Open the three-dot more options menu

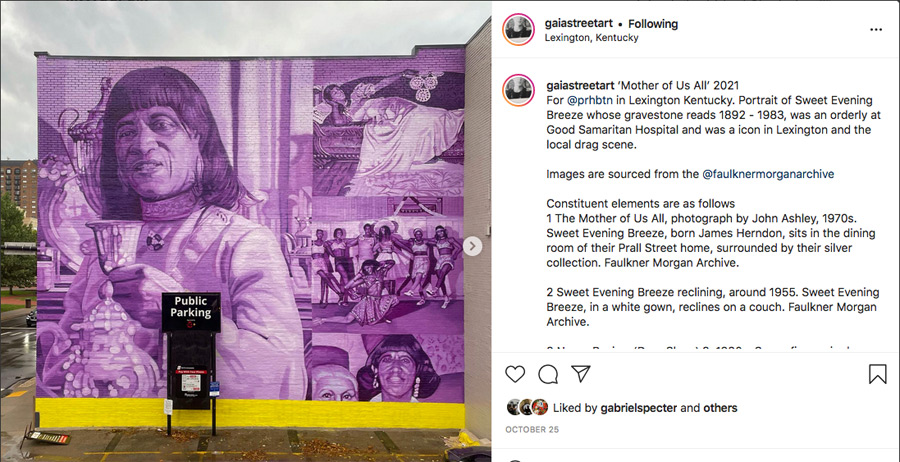click(x=876, y=30)
